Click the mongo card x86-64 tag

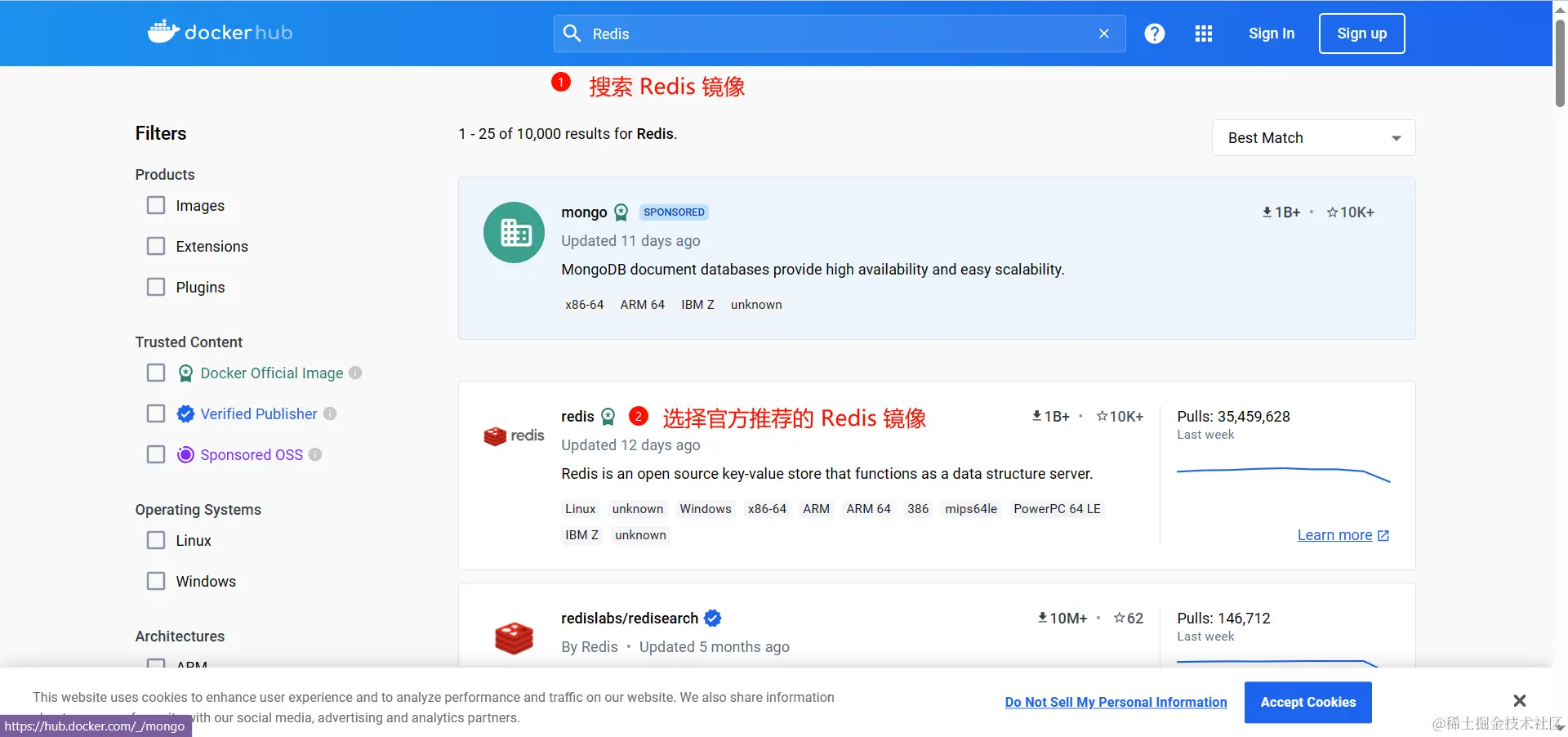pos(585,305)
